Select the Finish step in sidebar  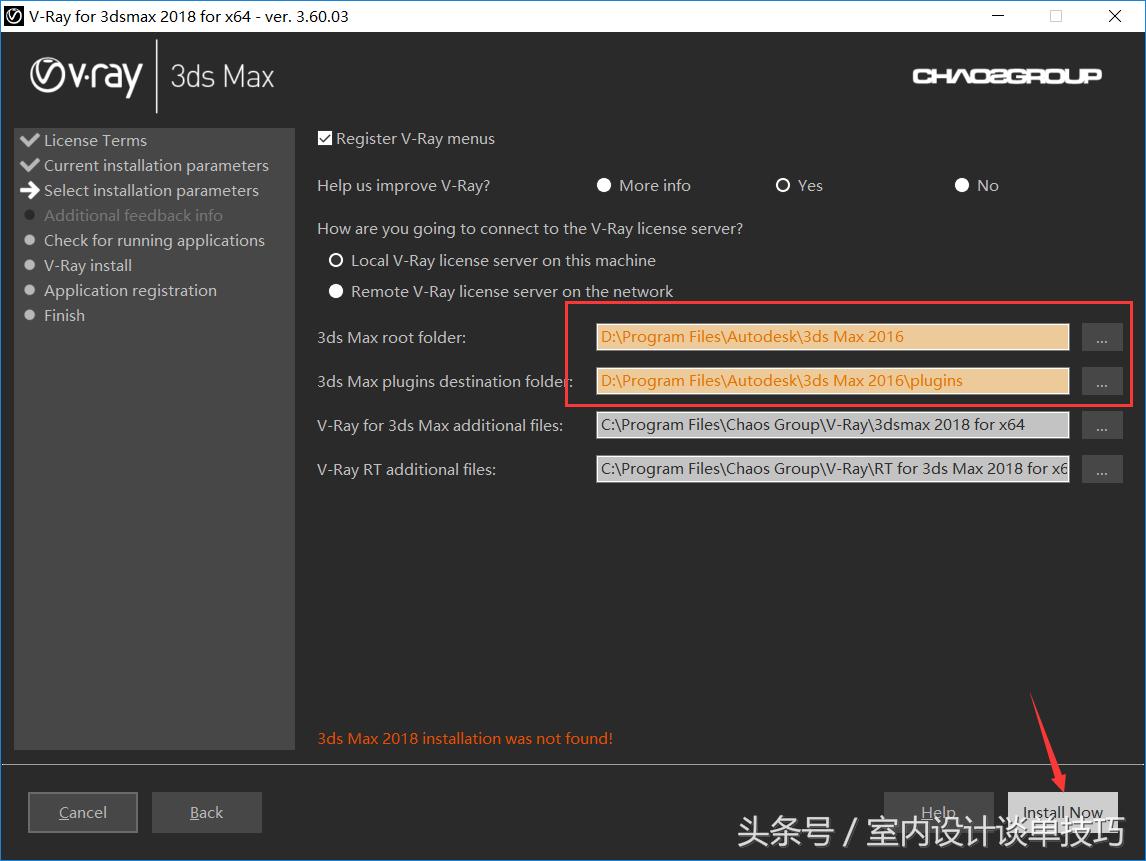(64, 316)
